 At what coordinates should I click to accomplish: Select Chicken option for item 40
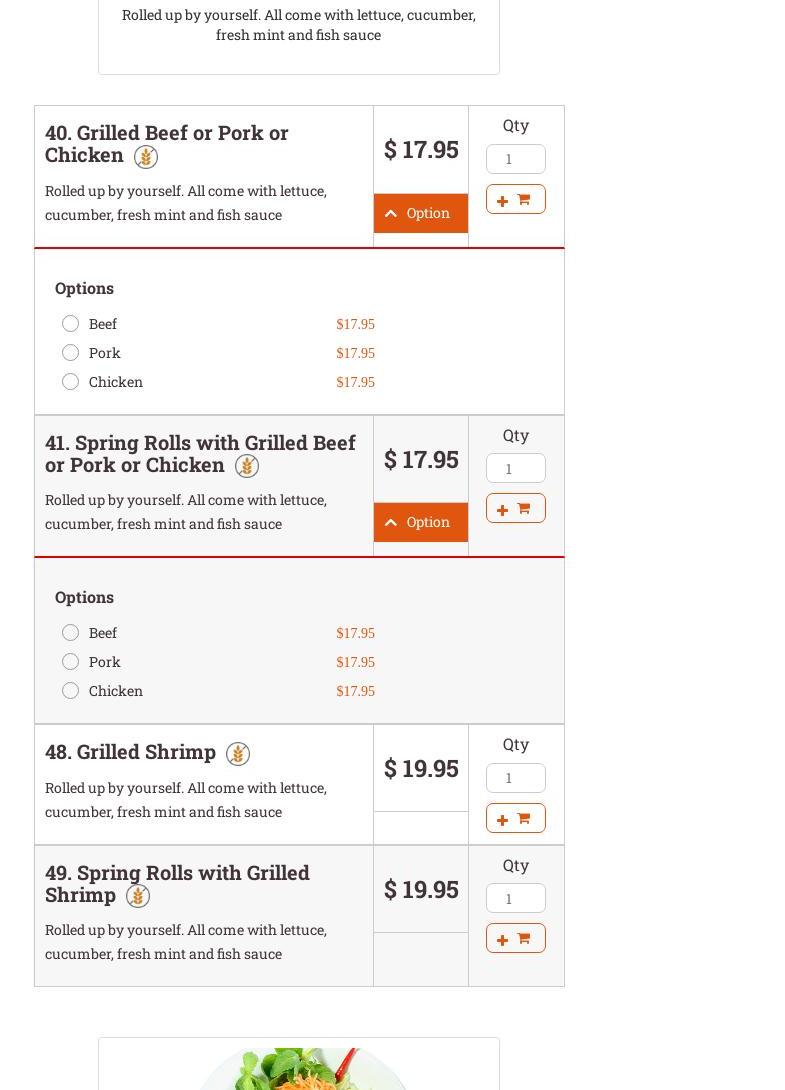70,381
